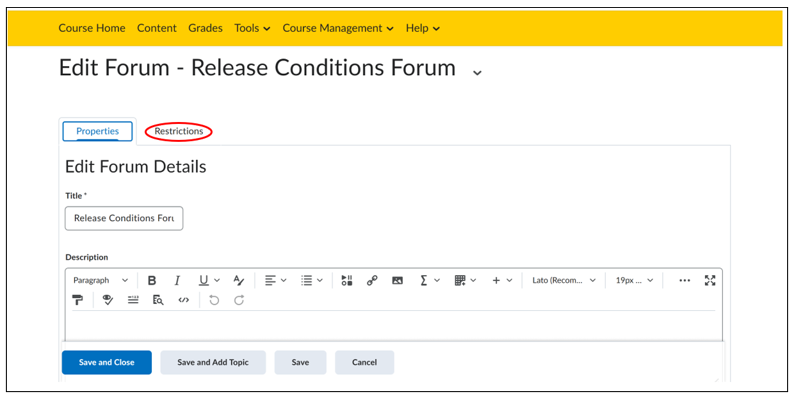The image size is (796, 401).
Task: Expand the insert-other options arrow
Action: (x=509, y=280)
